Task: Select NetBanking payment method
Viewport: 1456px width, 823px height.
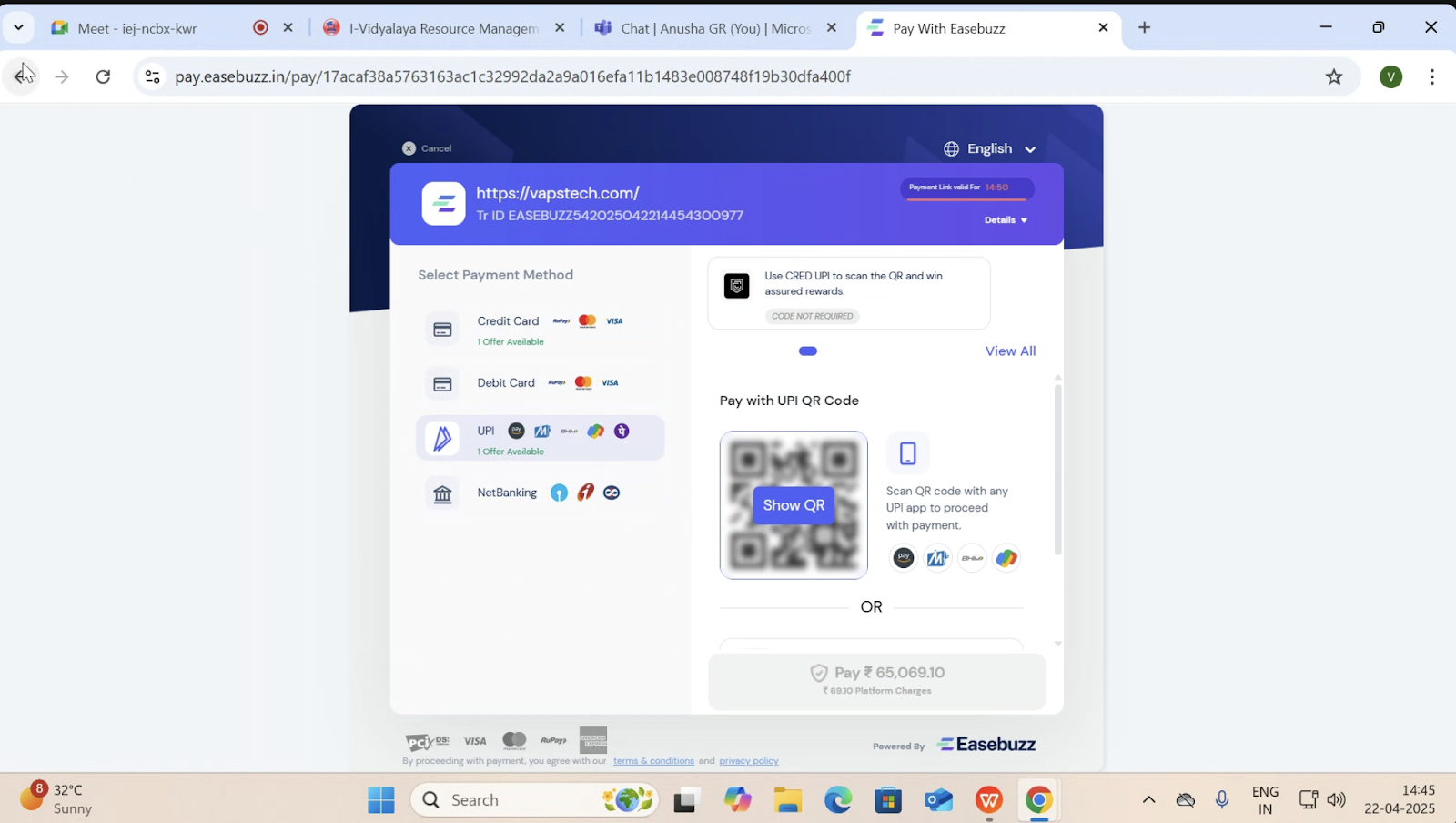Action: 541,493
